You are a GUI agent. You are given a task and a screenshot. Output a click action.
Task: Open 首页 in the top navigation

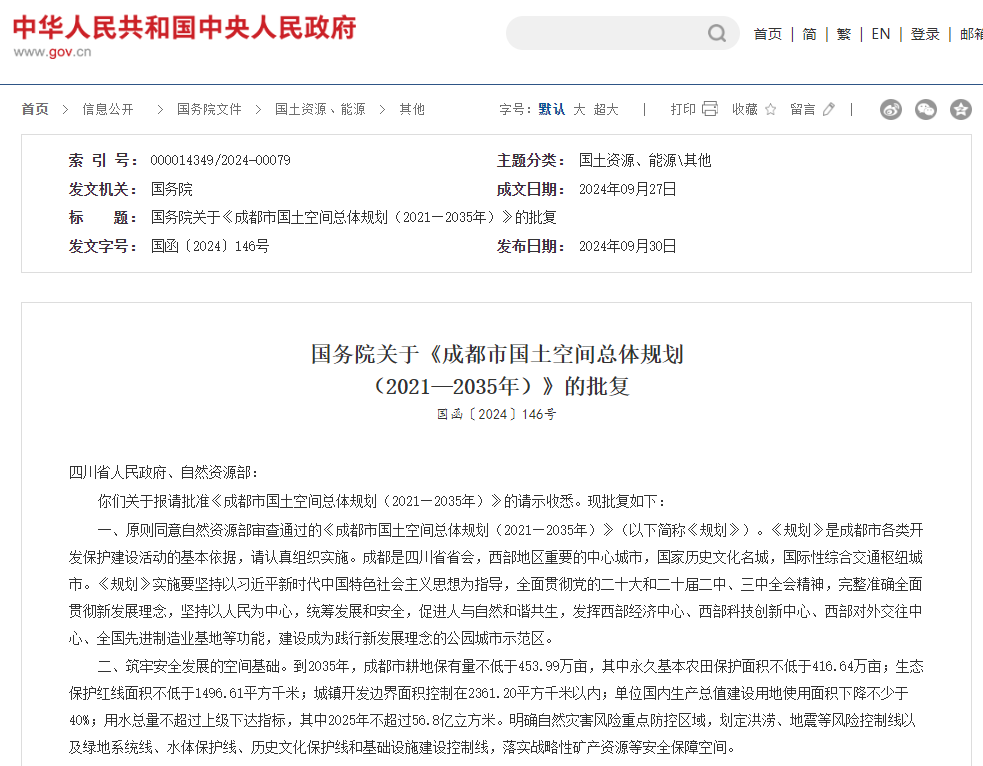[768, 34]
